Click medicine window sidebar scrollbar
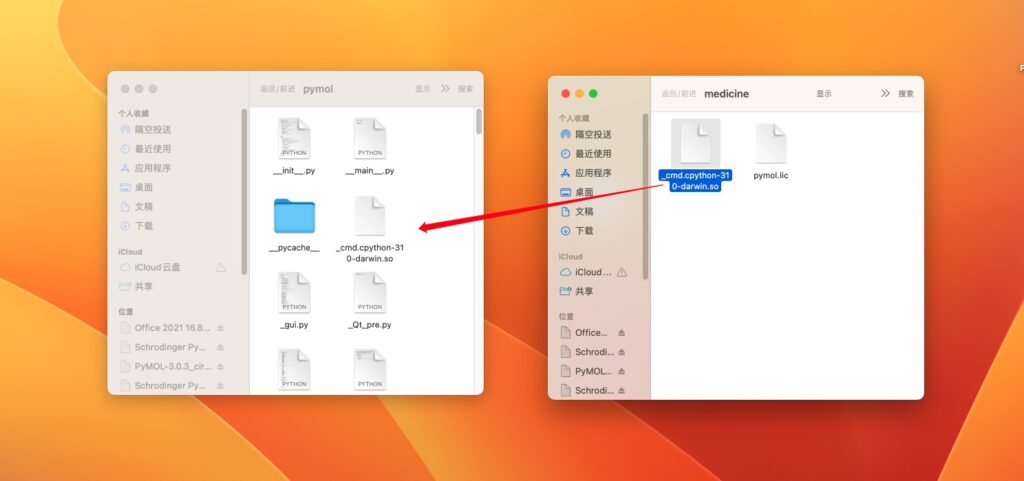This screenshot has width=1024, height=481. point(645,196)
